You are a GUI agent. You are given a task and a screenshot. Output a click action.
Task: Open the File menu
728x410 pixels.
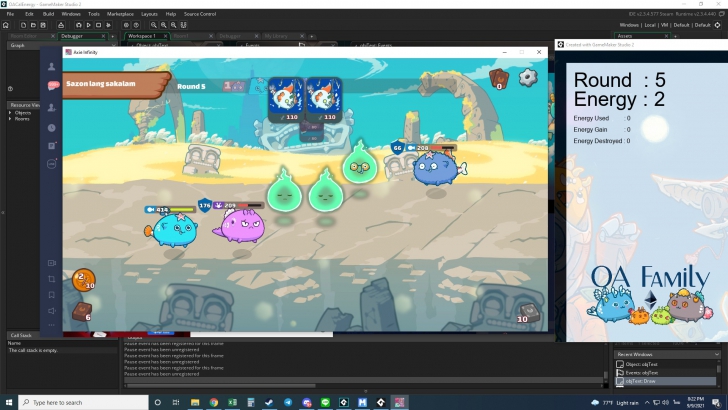(x=10, y=14)
